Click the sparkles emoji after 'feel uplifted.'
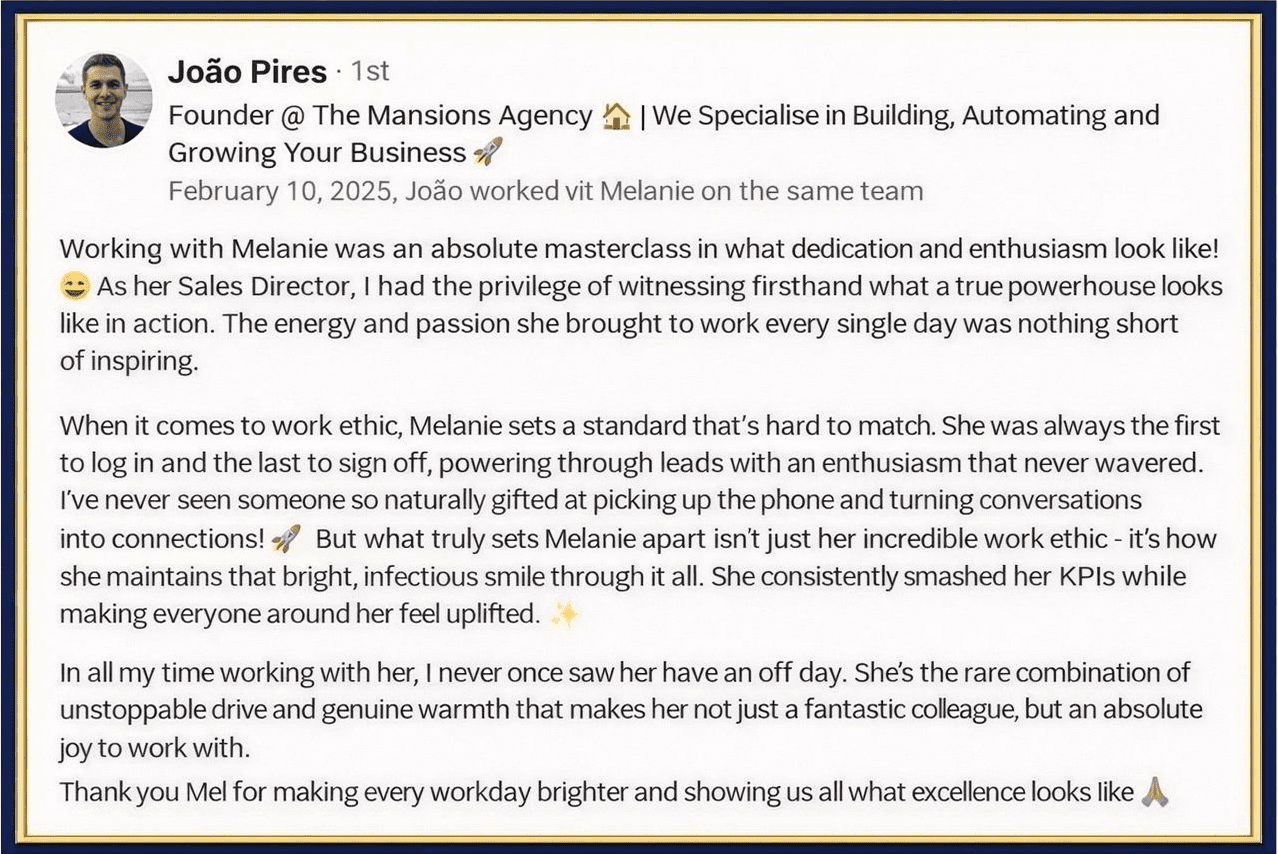The image size is (1278, 854). pyautogui.click(x=565, y=614)
